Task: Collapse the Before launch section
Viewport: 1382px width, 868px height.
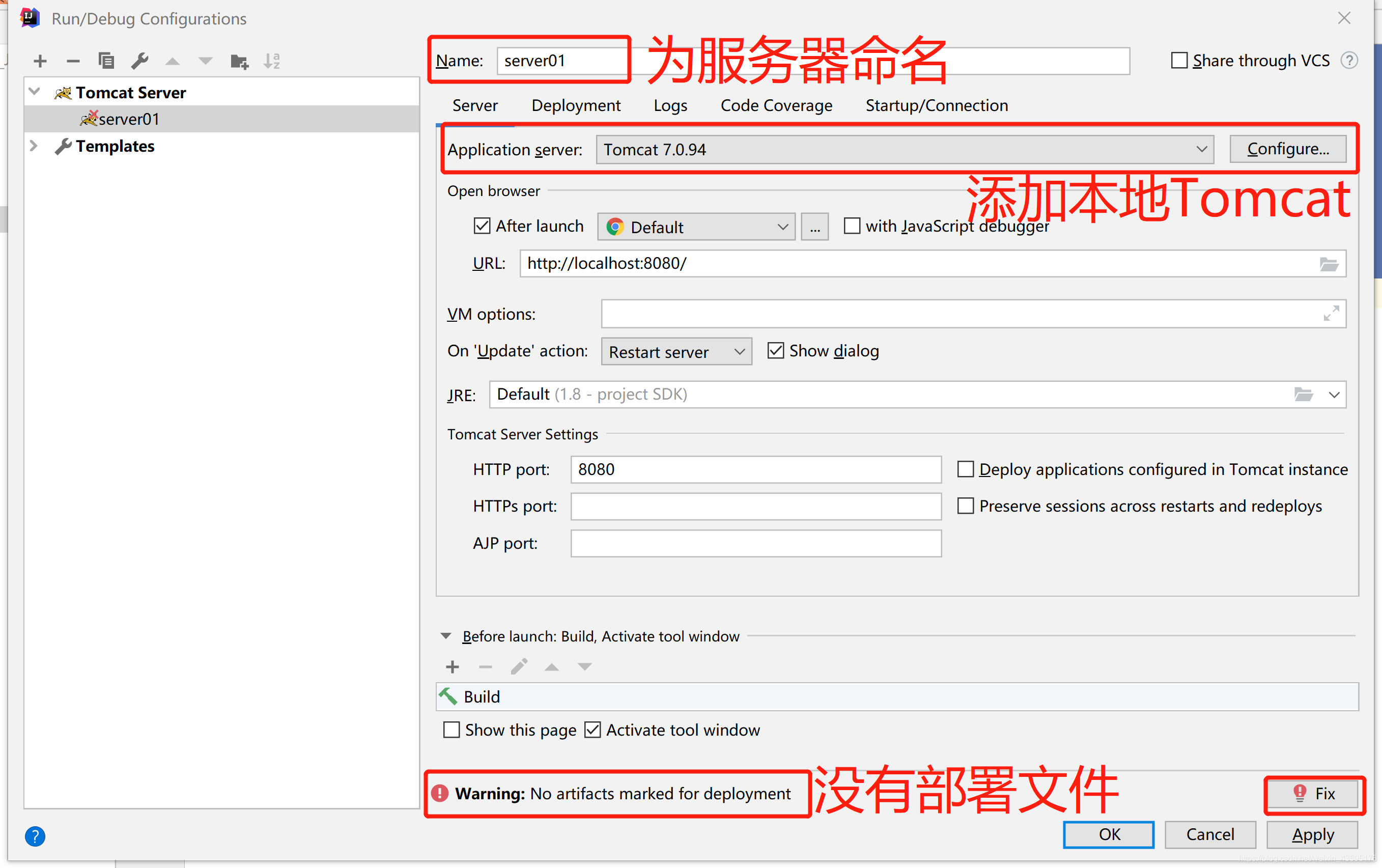Action: click(x=446, y=635)
